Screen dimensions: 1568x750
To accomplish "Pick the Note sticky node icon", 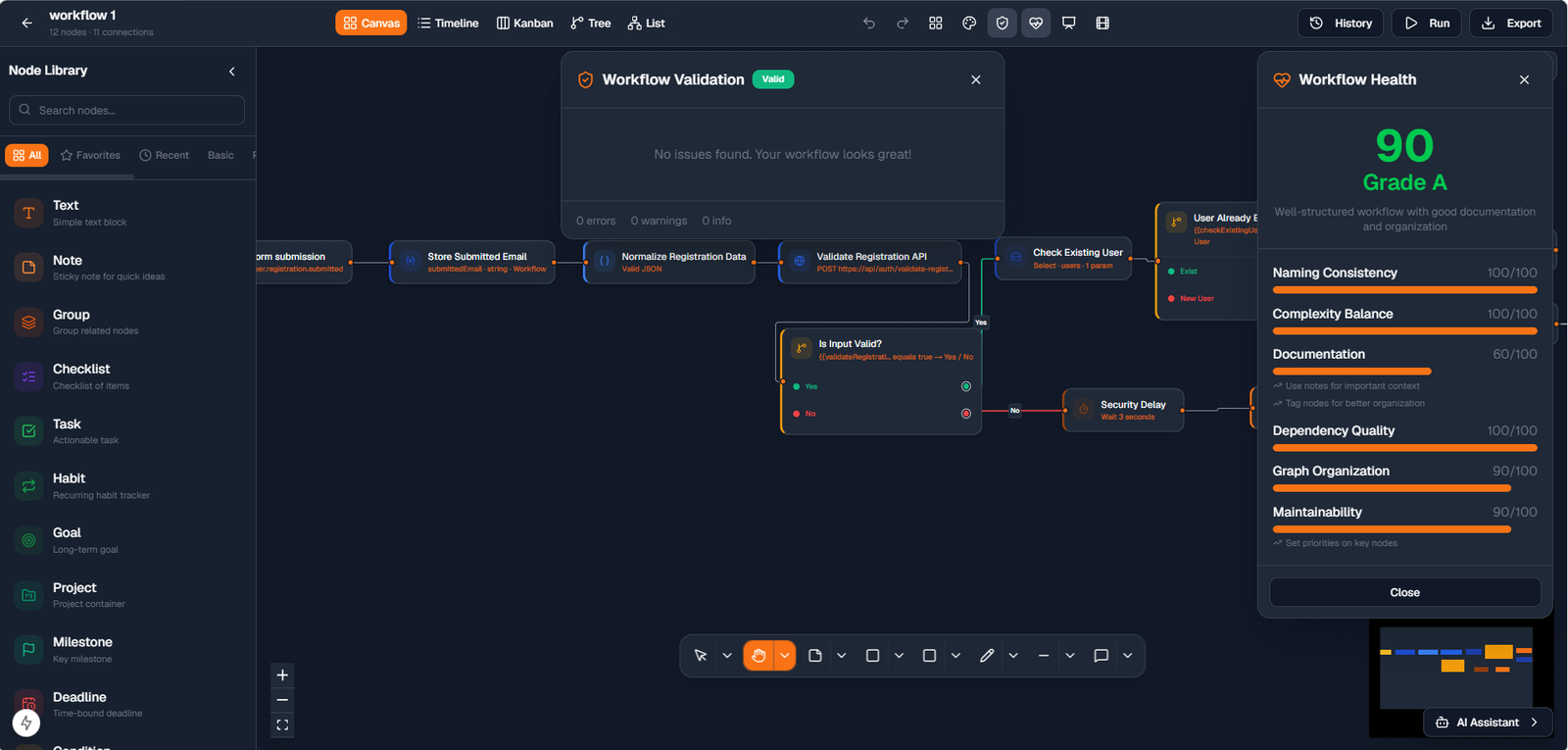I will click(x=28, y=267).
